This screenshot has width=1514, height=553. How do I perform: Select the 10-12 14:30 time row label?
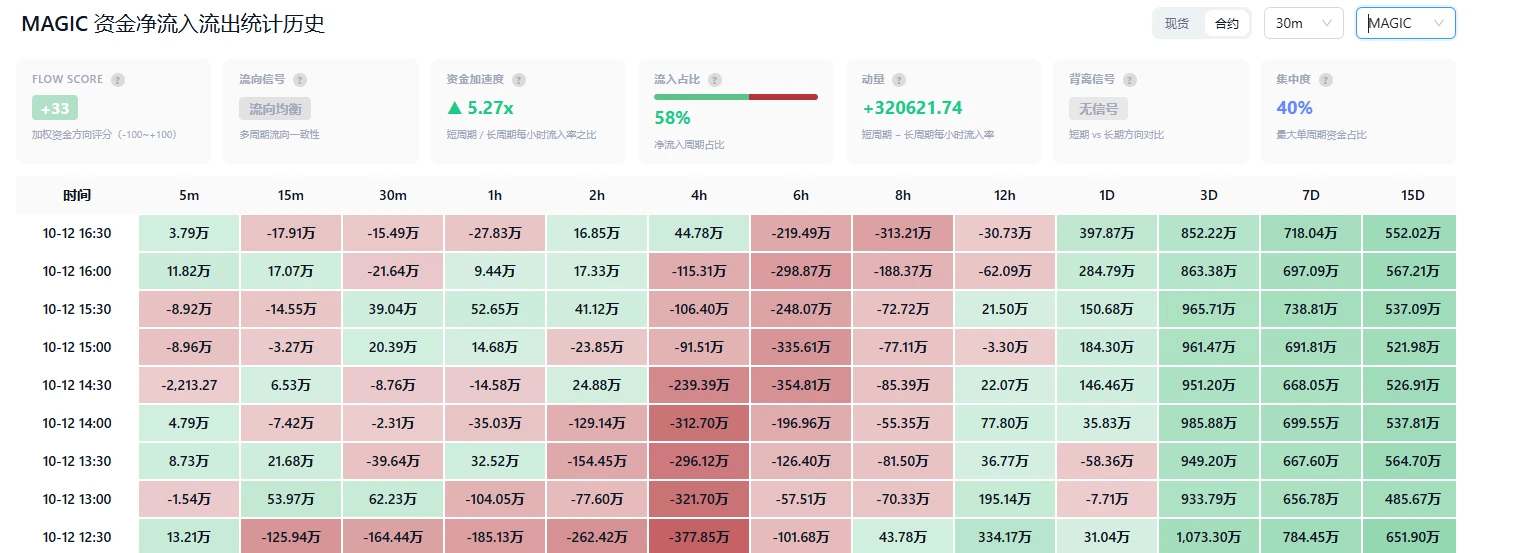[77, 385]
